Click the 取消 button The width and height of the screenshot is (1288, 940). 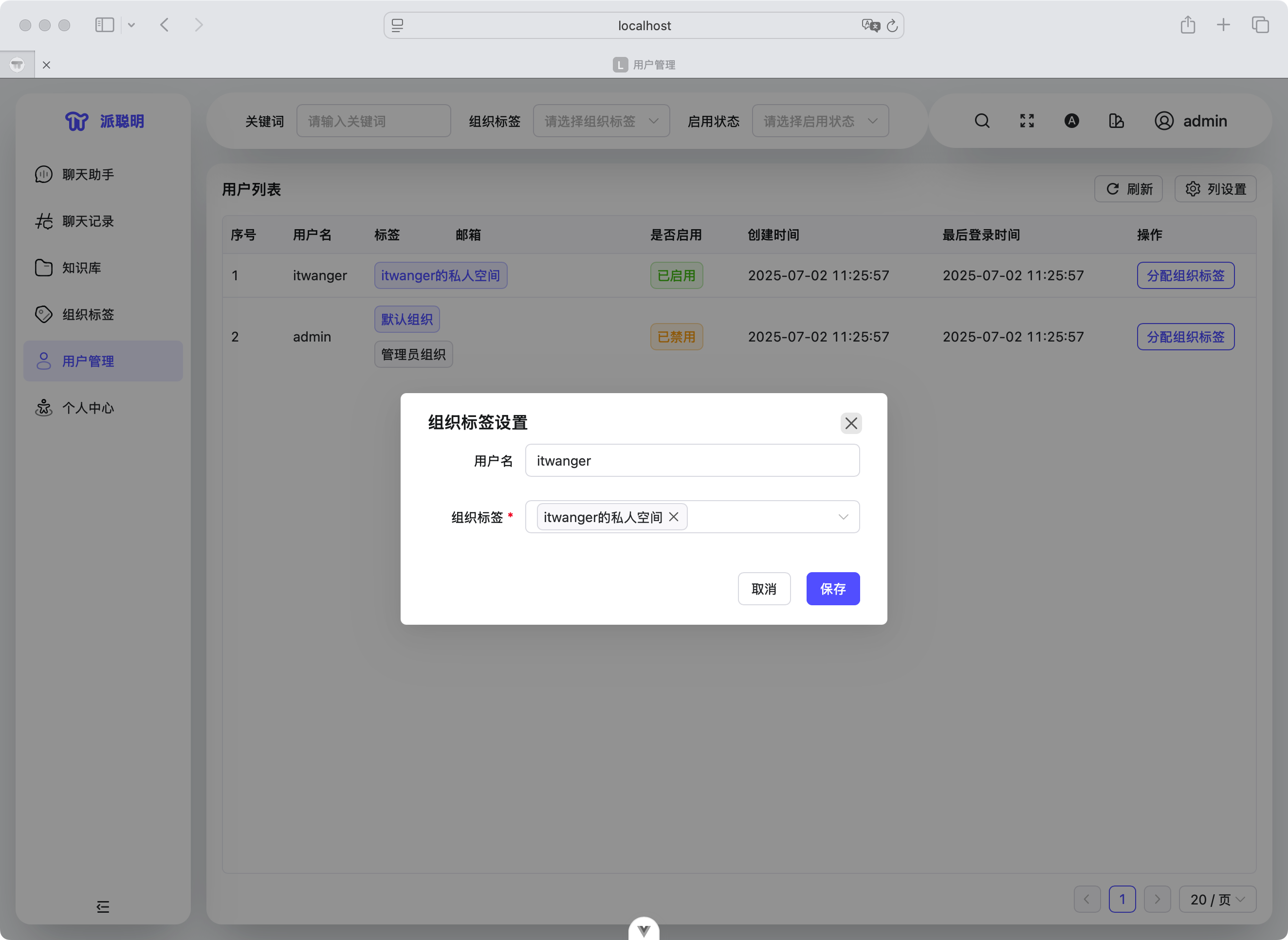pos(763,589)
